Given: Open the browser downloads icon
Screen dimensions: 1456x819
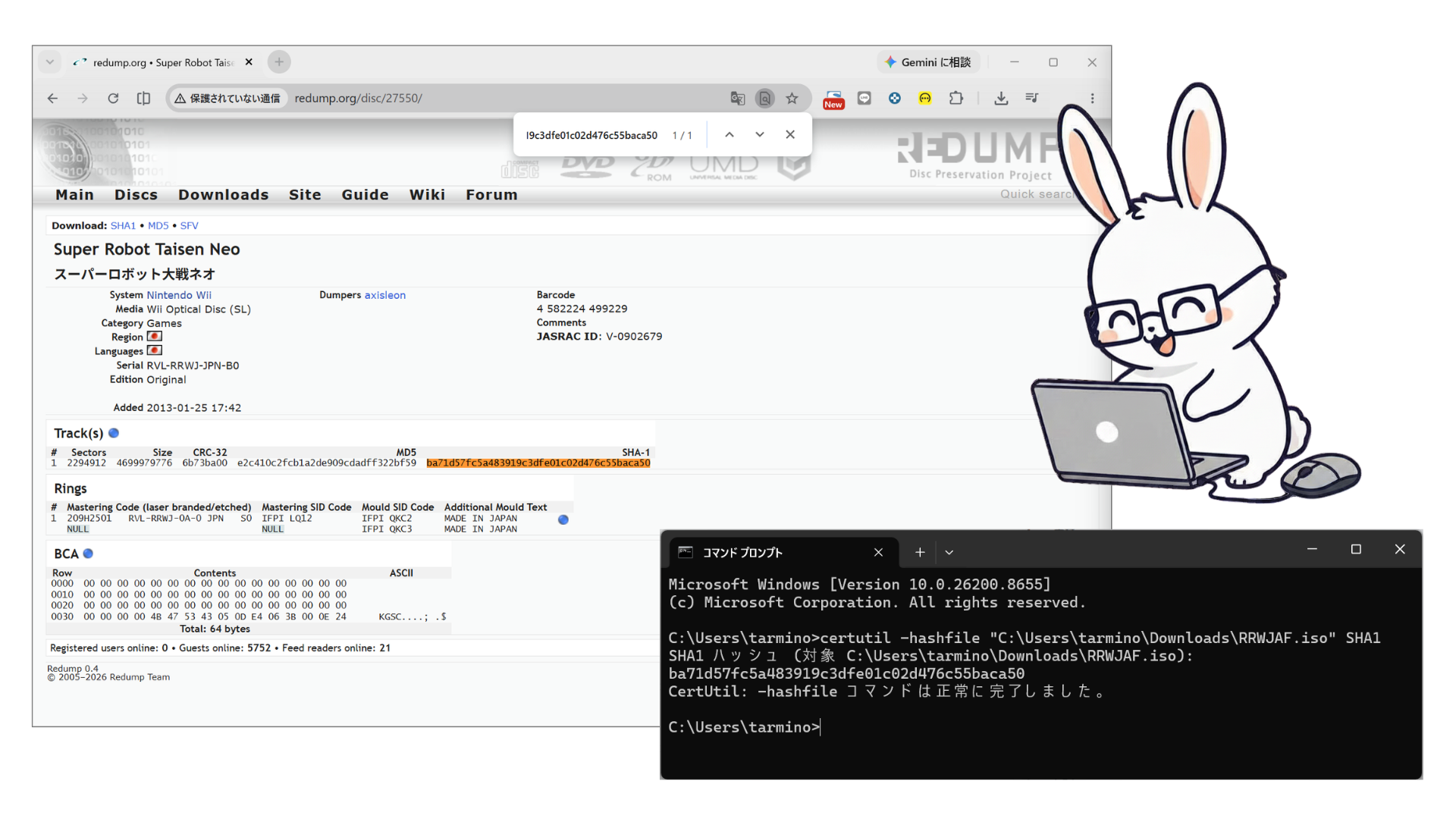Looking at the screenshot, I should tap(1001, 99).
